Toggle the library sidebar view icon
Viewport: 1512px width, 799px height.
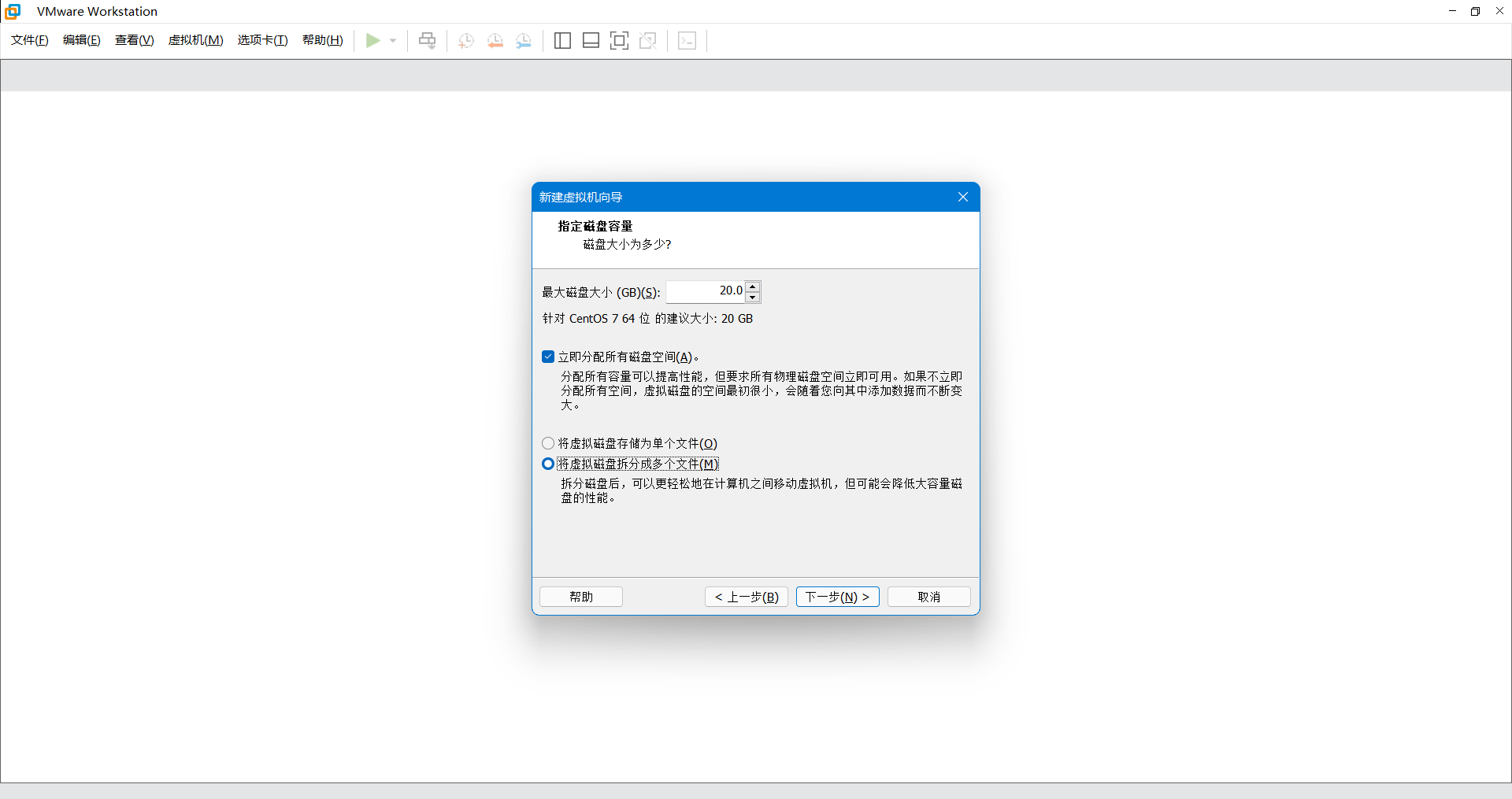click(x=562, y=40)
